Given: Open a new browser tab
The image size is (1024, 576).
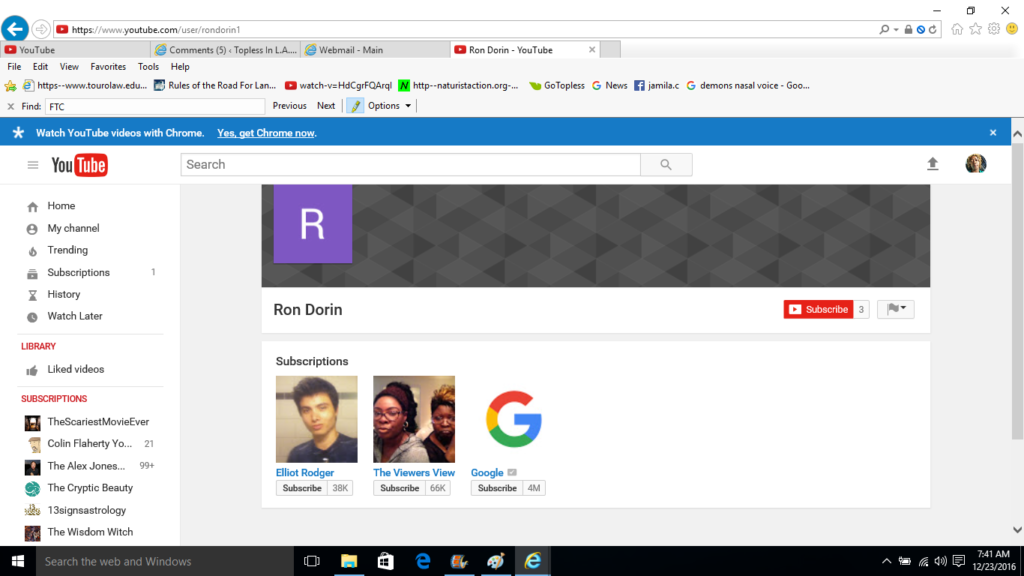Looking at the screenshot, I should [610, 50].
